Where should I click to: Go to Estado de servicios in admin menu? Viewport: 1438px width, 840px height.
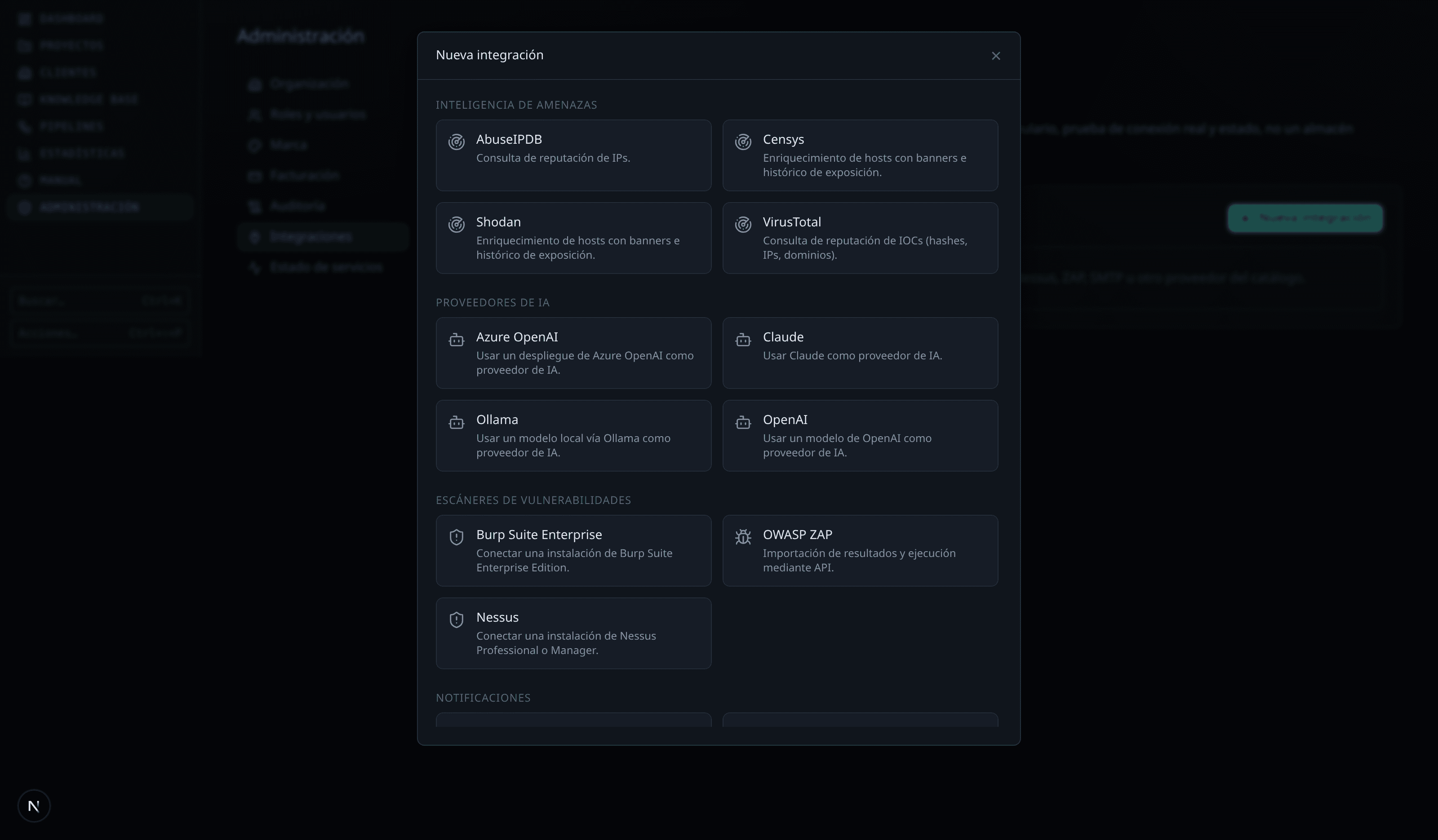coord(323,267)
